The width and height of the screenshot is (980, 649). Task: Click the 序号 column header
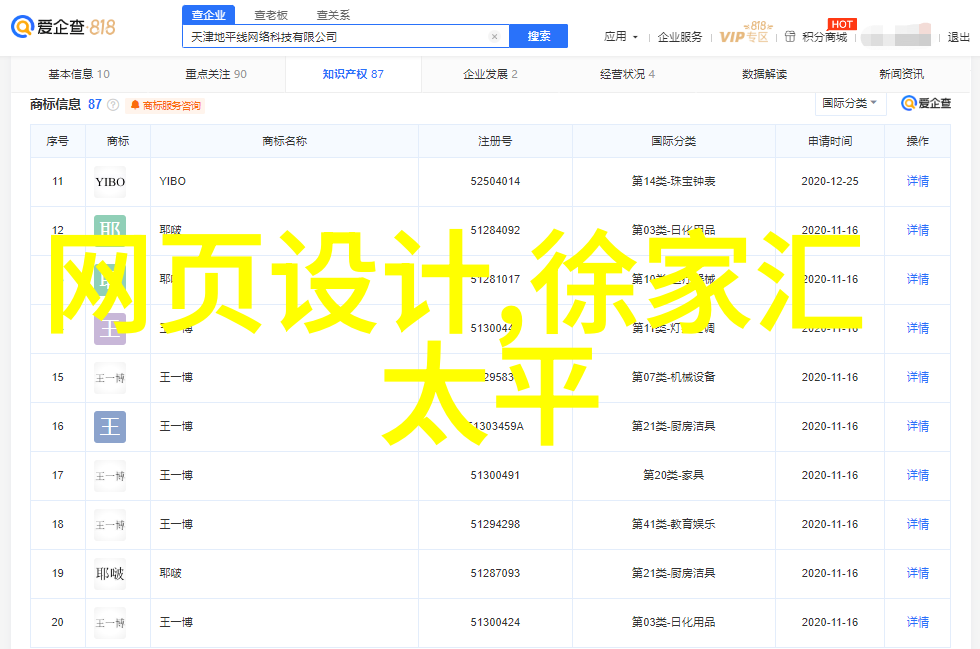(x=58, y=141)
